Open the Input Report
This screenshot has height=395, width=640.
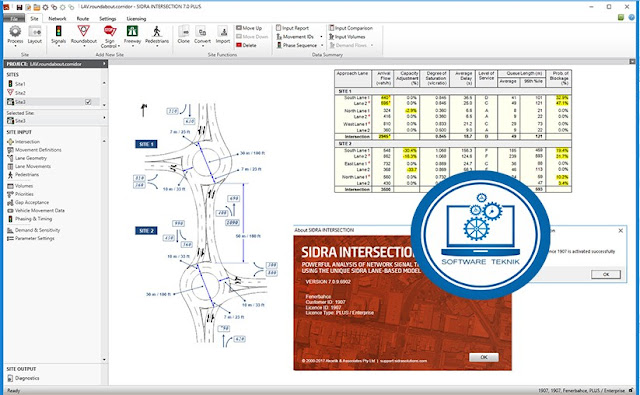coord(293,28)
